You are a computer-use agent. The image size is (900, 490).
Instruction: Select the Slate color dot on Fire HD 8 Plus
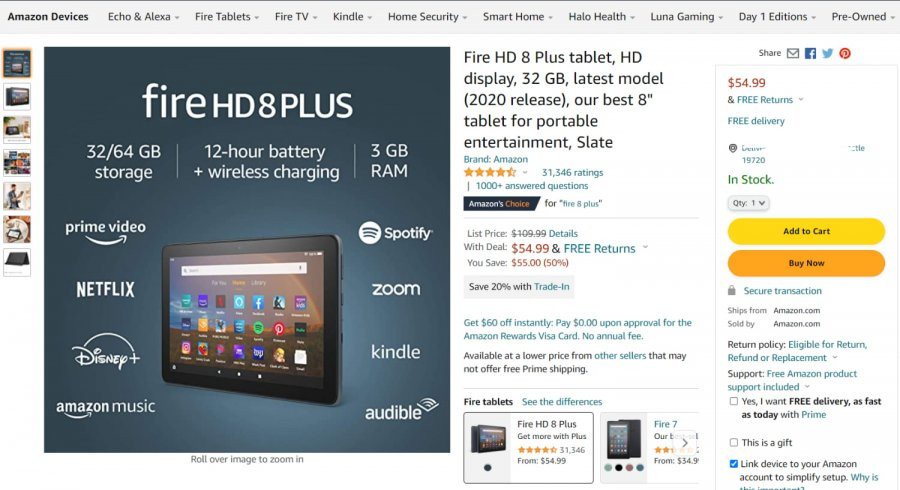click(487, 468)
